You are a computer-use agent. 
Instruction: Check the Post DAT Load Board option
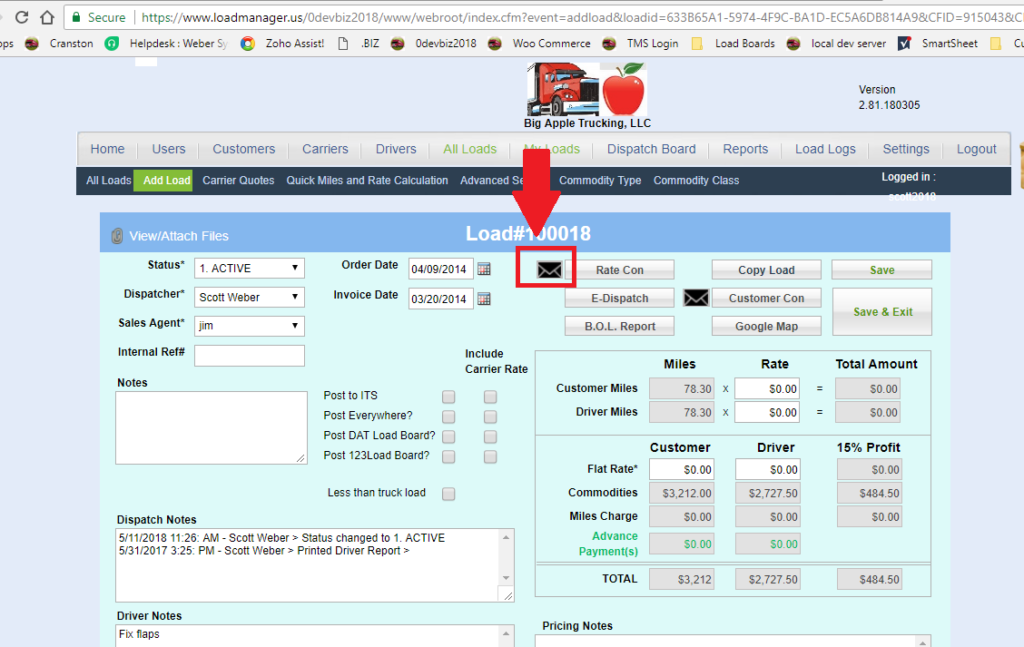point(448,436)
